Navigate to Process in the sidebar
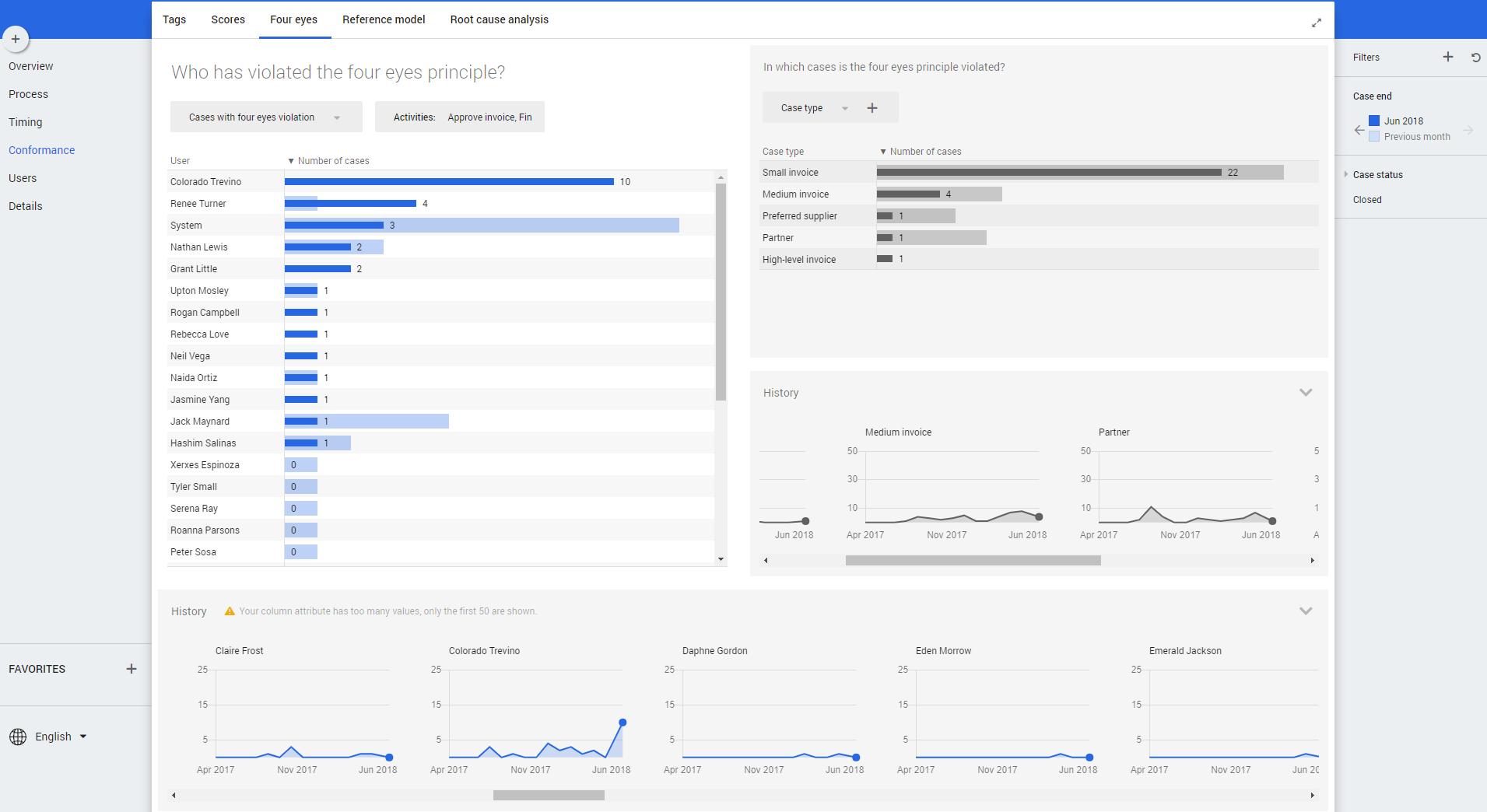1487x812 pixels. pos(28,94)
